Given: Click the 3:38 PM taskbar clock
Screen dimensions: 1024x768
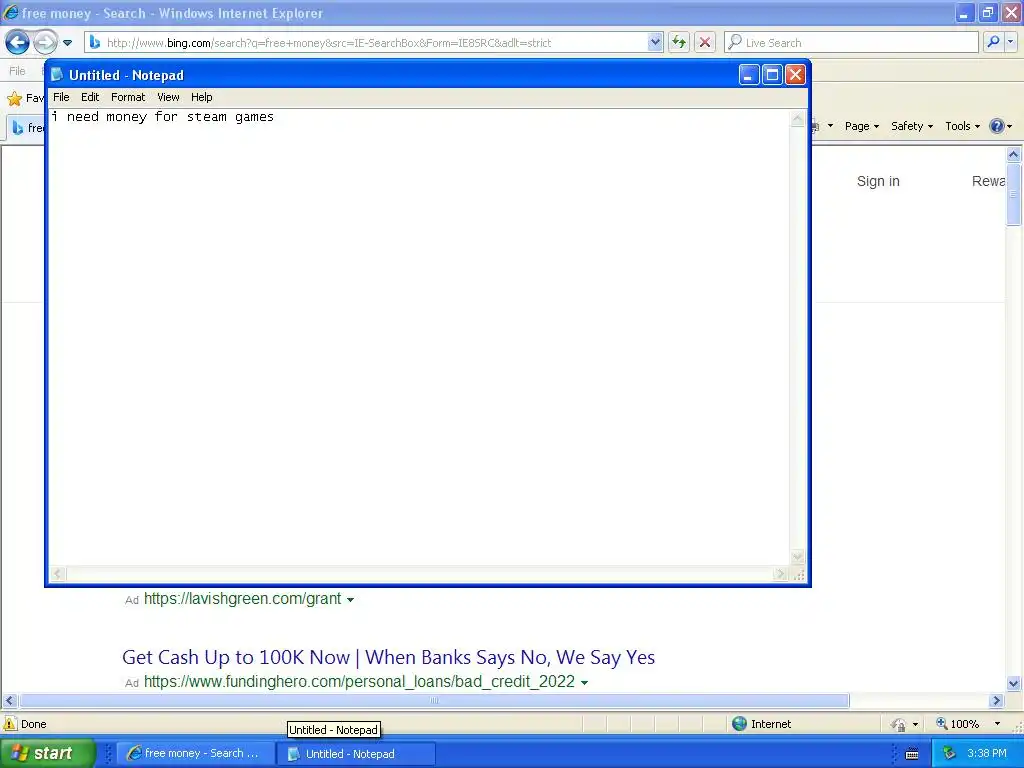Looking at the screenshot, I should (x=987, y=754).
